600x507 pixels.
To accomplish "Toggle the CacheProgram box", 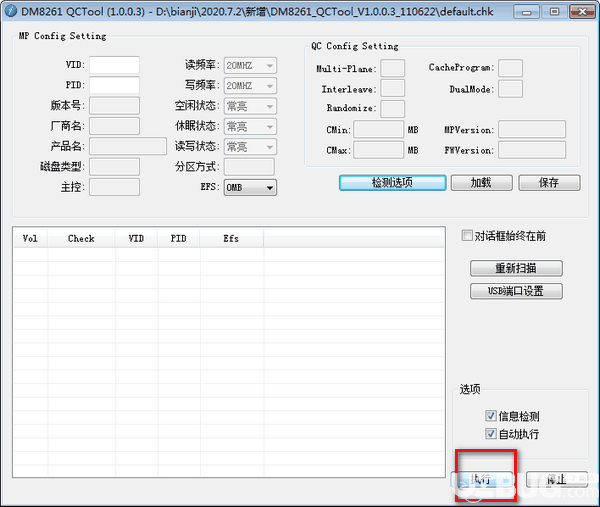I will click(510, 68).
